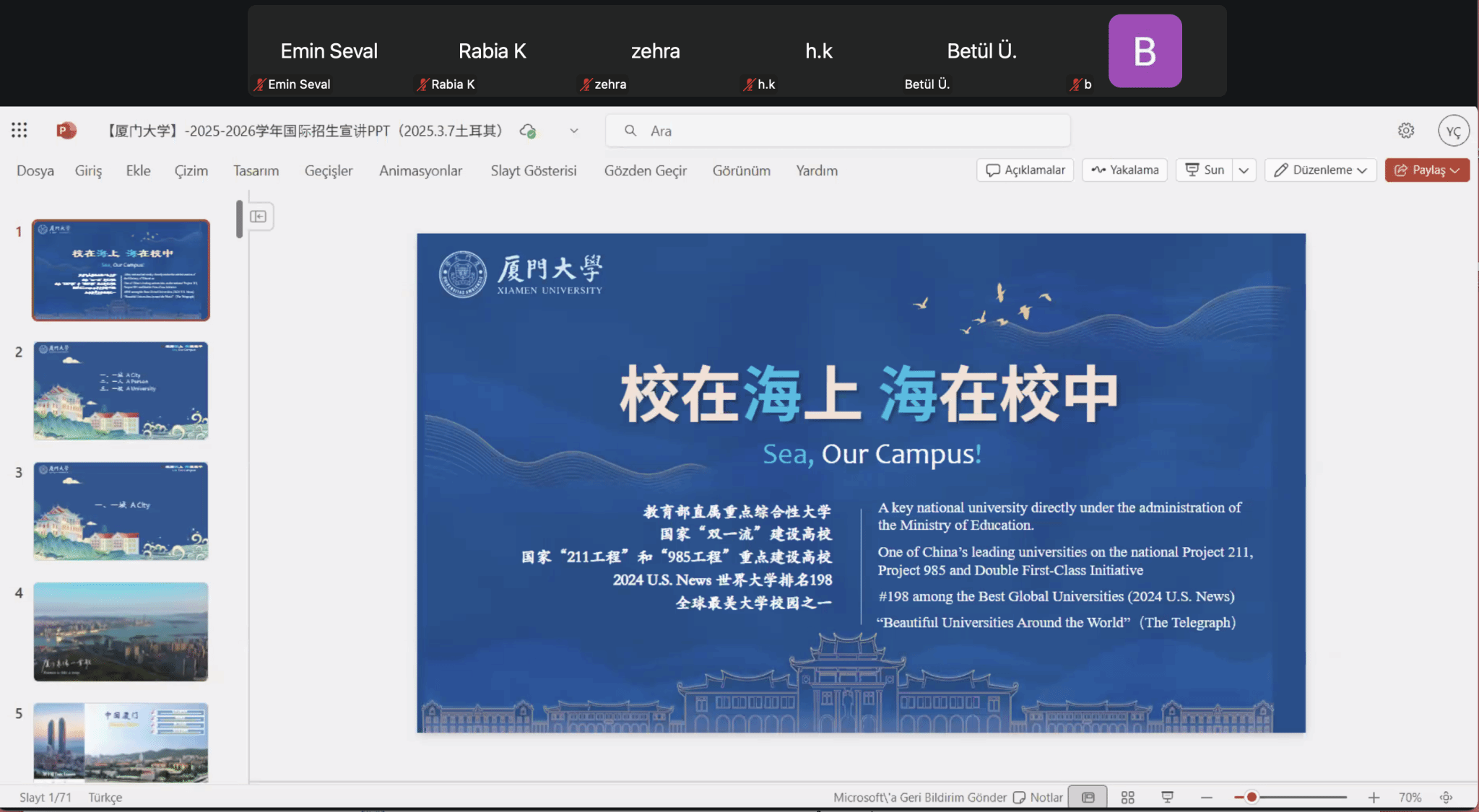Open the Düzenleme mode dropdown
1479x812 pixels.
[1321, 170]
